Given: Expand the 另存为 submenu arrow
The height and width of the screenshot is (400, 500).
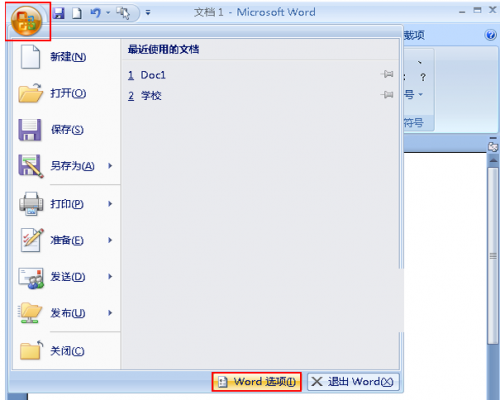Looking at the screenshot, I should tap(110, 166).
